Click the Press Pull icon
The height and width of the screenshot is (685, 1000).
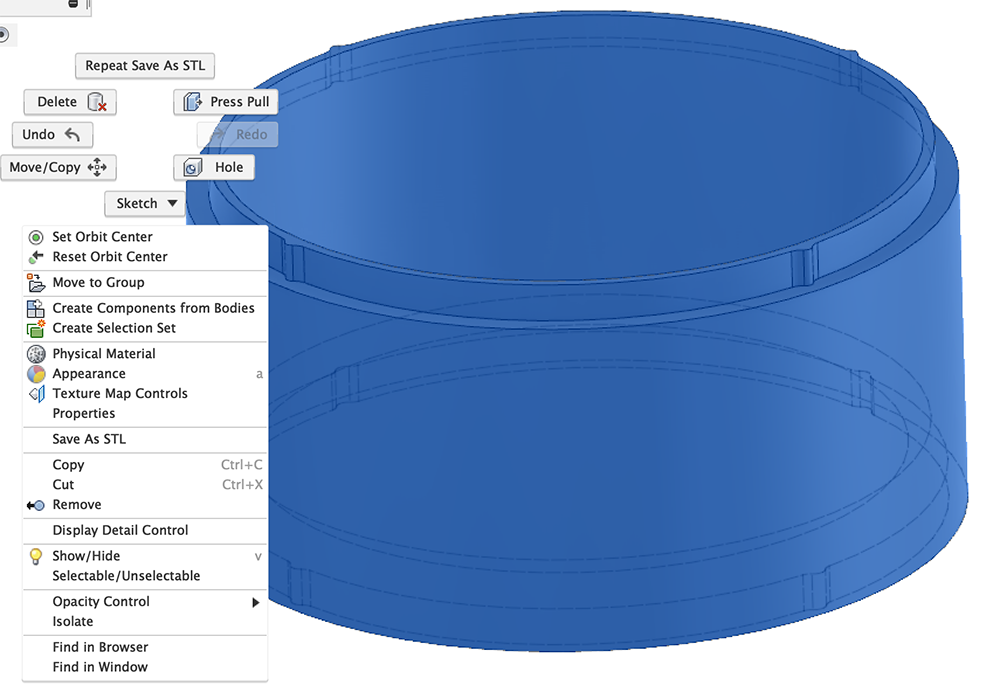point(193,102)
